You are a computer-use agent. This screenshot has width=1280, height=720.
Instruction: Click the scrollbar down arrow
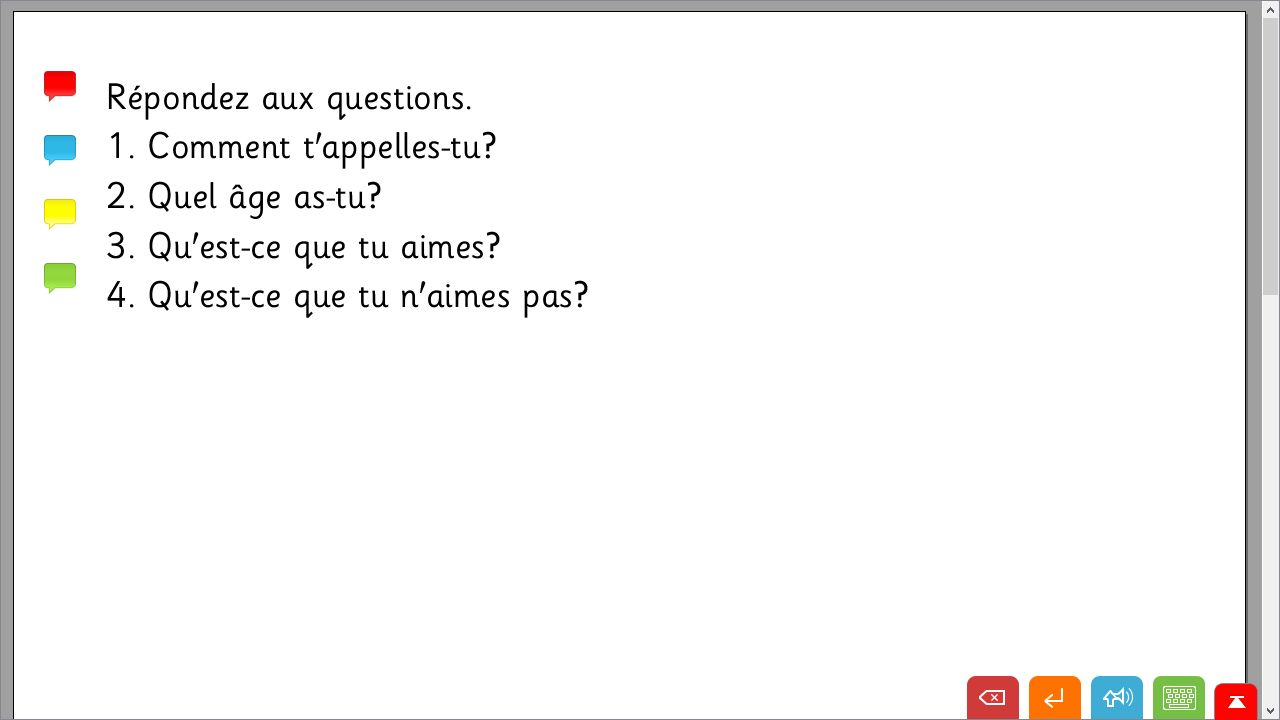[1271, 711]
